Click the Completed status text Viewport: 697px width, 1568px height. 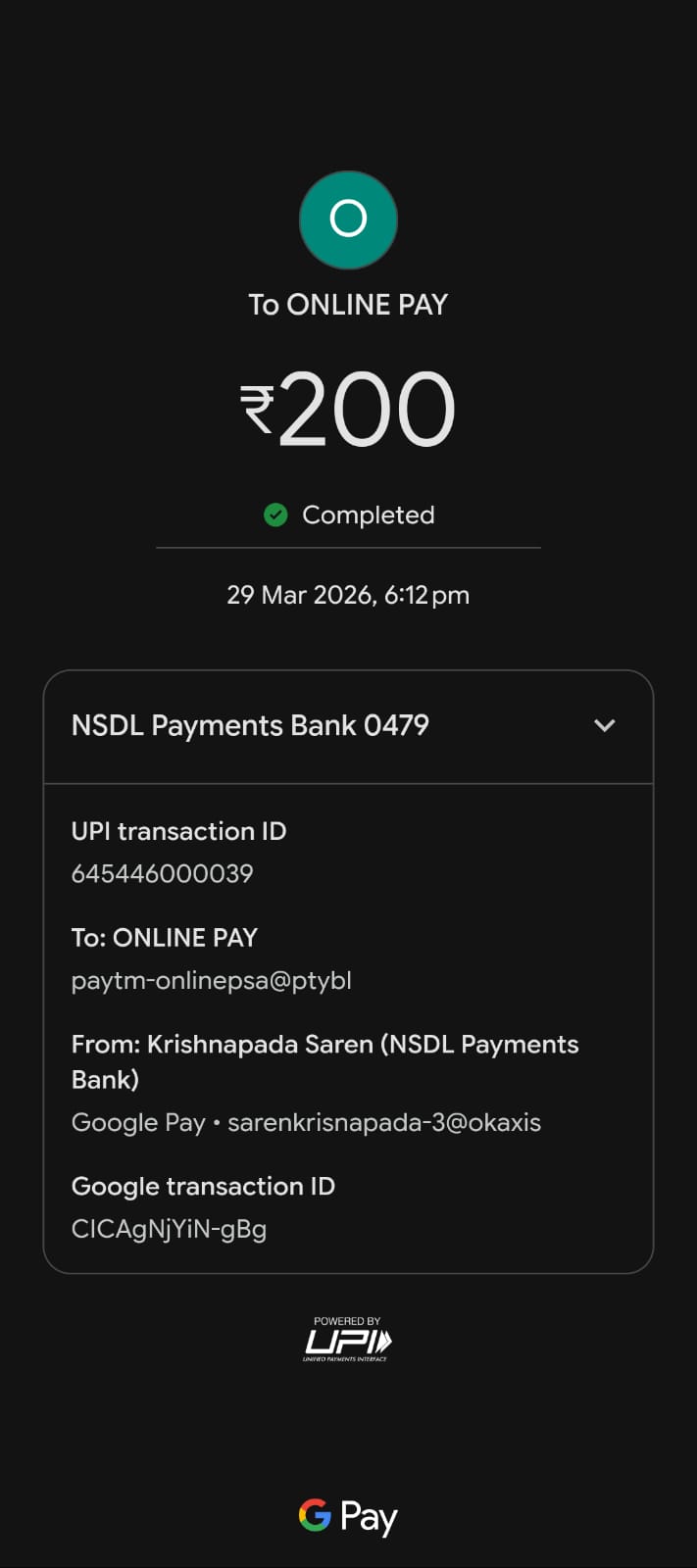368,514
